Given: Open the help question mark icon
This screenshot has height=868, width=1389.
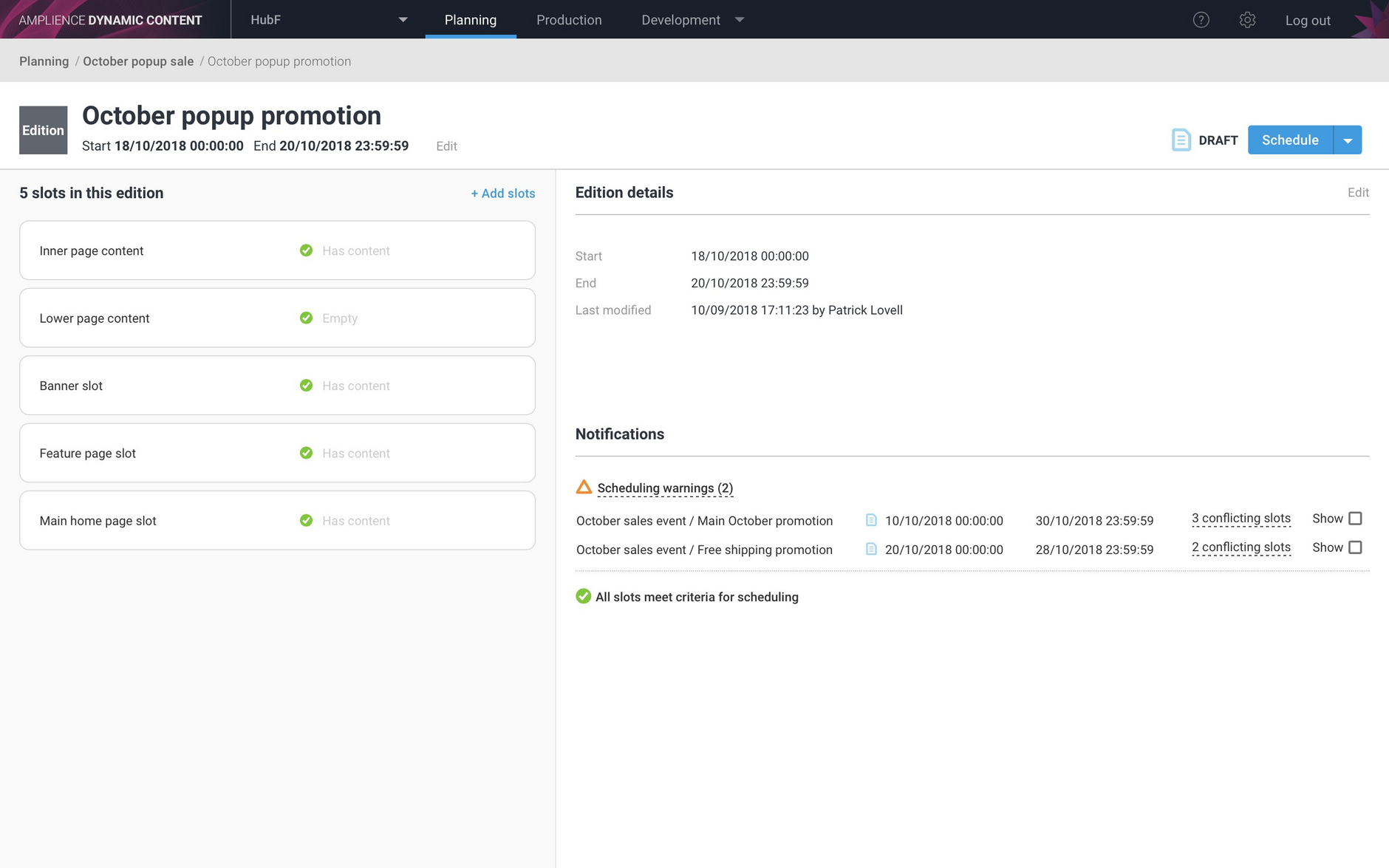Looking at the screenshot, I should click(1201, 20).
